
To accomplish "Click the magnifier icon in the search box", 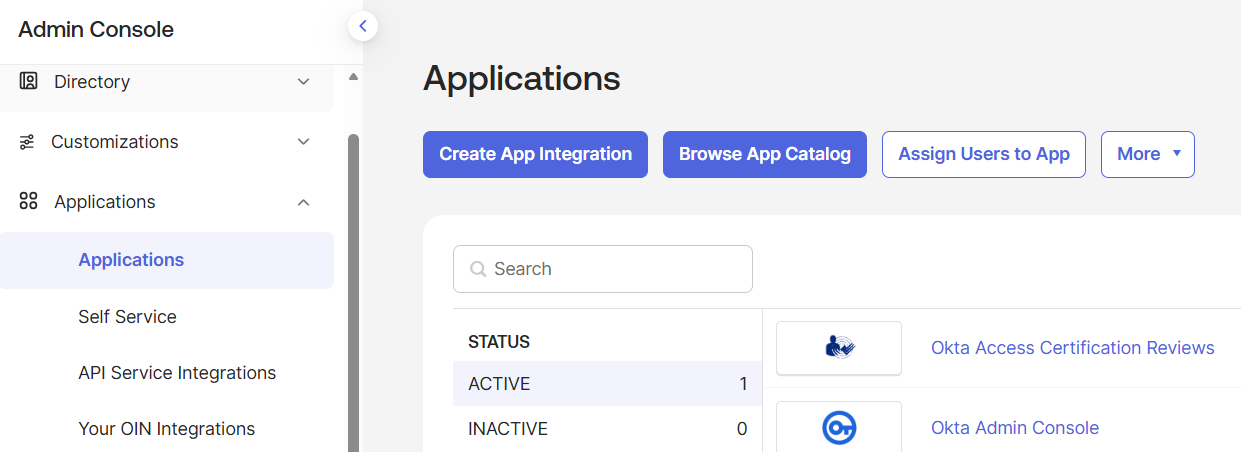I will click(x=478, y=269).
